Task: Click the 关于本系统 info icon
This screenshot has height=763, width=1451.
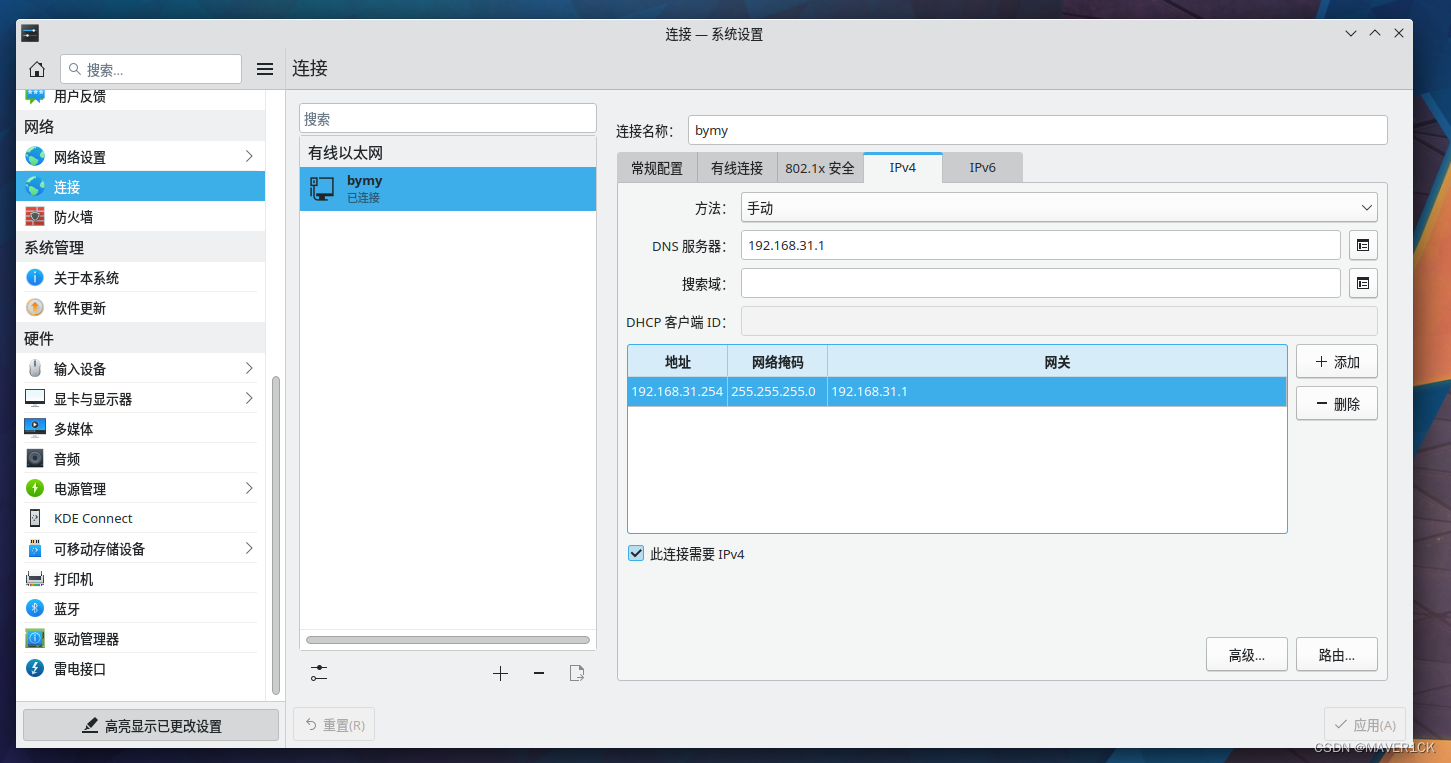Action: coord(35,278)
